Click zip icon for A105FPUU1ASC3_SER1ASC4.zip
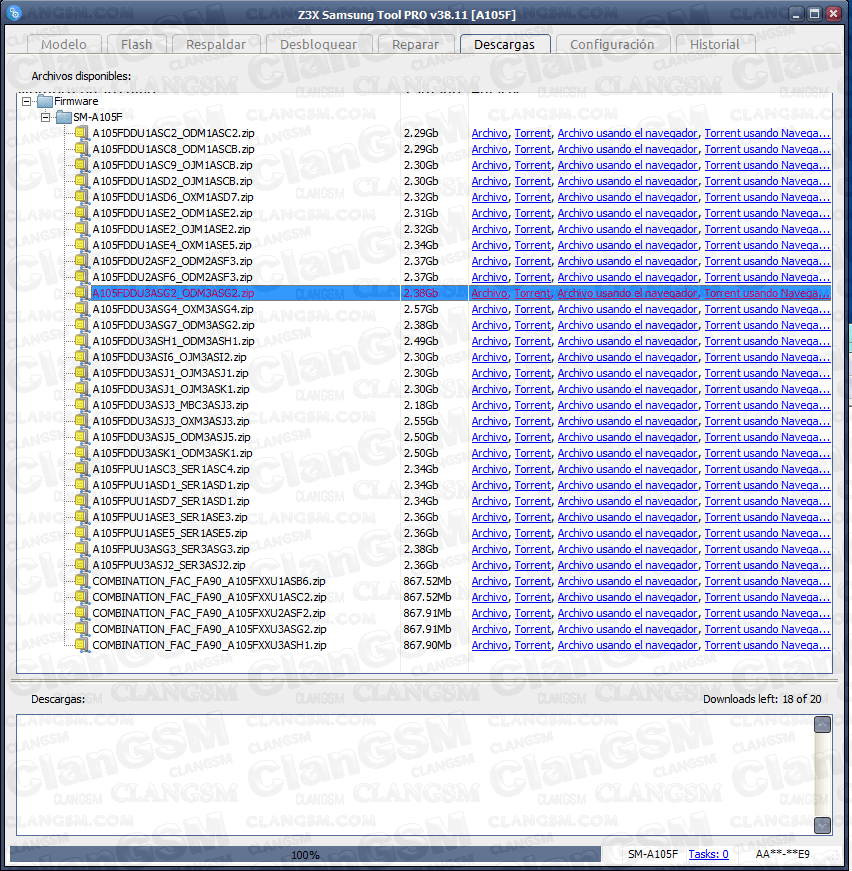 pyautogui.click(x=82, y=469)
